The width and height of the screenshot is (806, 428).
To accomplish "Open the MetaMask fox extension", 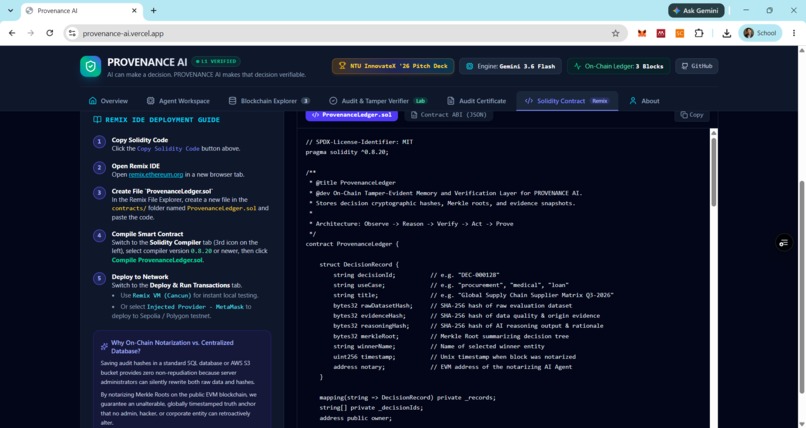I will pyautogui.click(x=642, y=33).
